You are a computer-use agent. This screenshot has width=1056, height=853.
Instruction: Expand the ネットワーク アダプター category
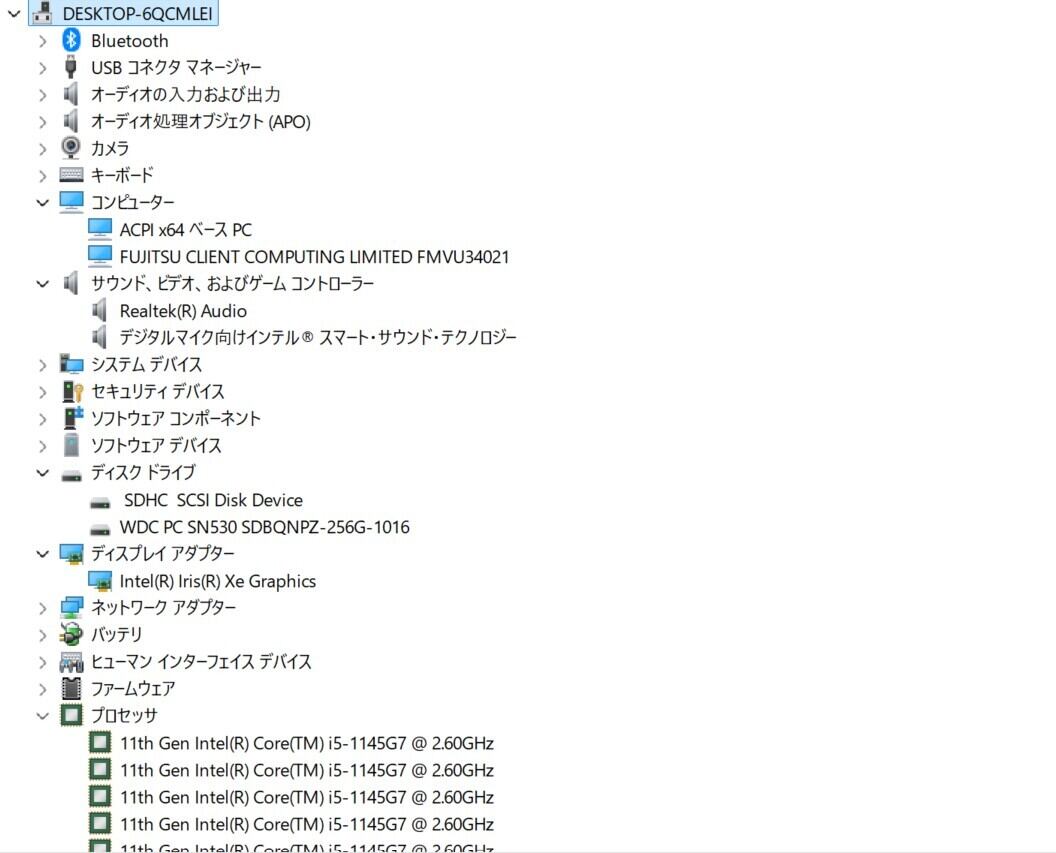pyautogui.click(x=43, y=608)
